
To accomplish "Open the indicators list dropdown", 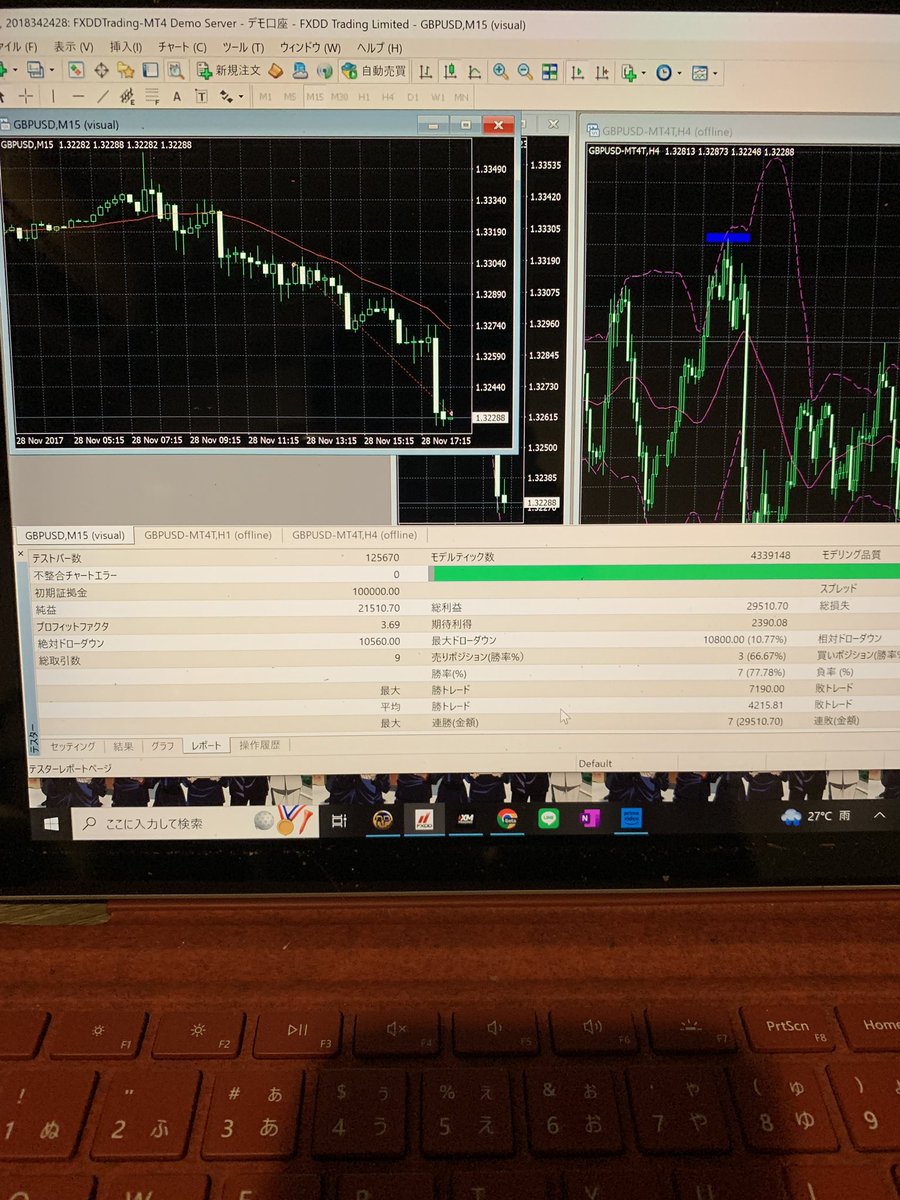I will tap(631, 72).
